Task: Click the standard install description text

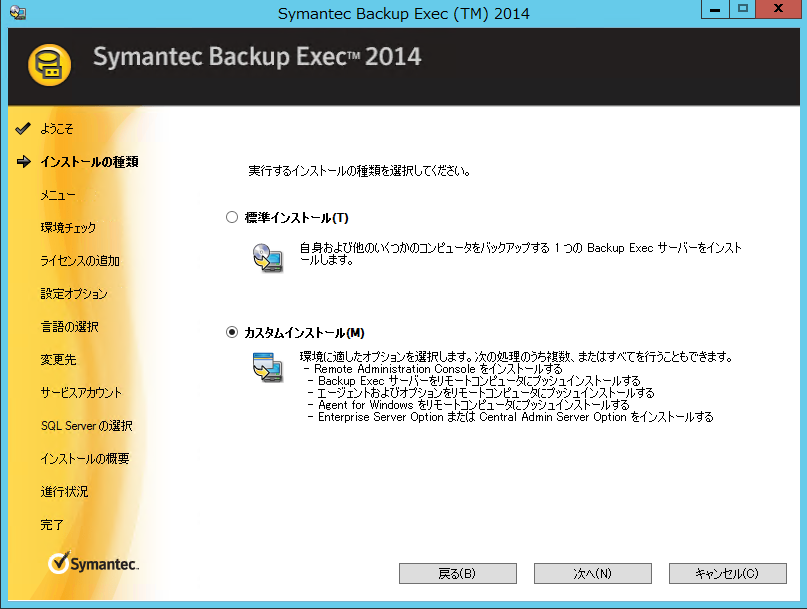Action: [x=521, y=254]
